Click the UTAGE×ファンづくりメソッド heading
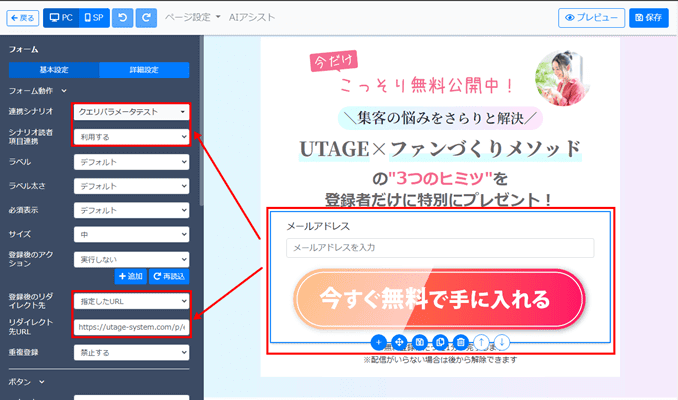Screen dimensions: 678x400 (440, 149)
